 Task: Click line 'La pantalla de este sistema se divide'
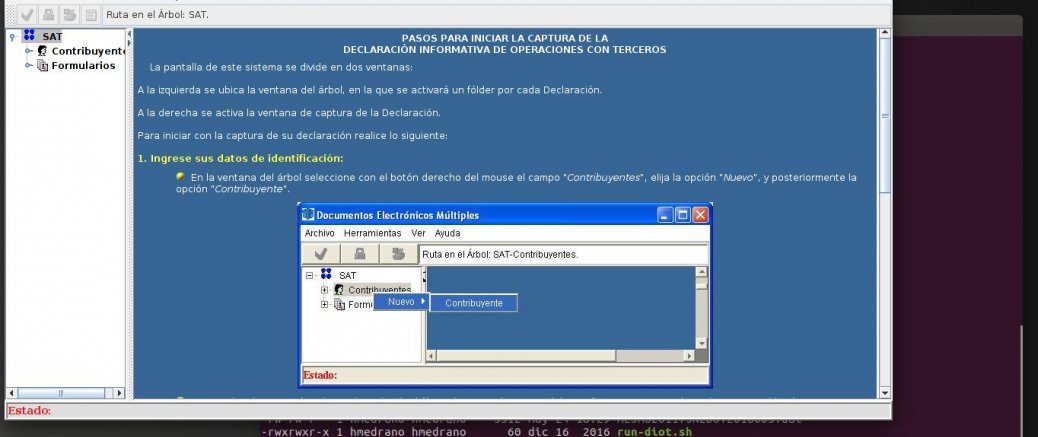(281, 67)
